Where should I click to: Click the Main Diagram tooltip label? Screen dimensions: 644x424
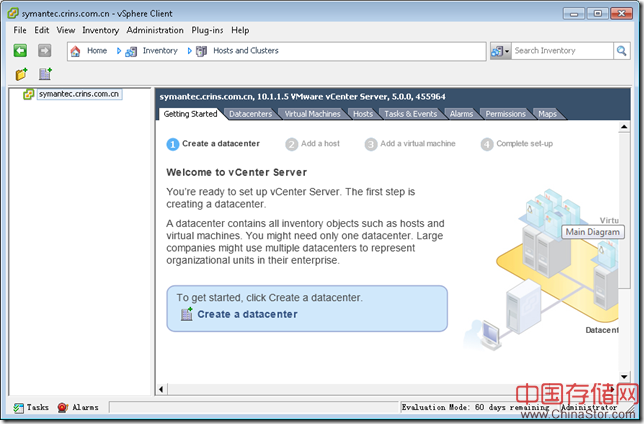coord(593,232)
